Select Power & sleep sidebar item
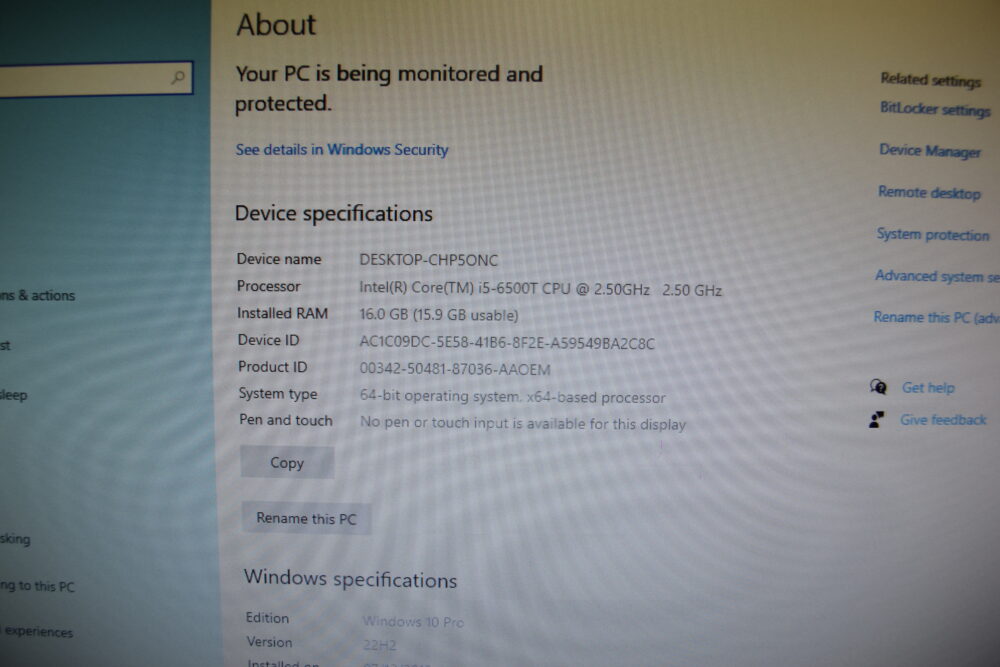 (x=13, y=395)
